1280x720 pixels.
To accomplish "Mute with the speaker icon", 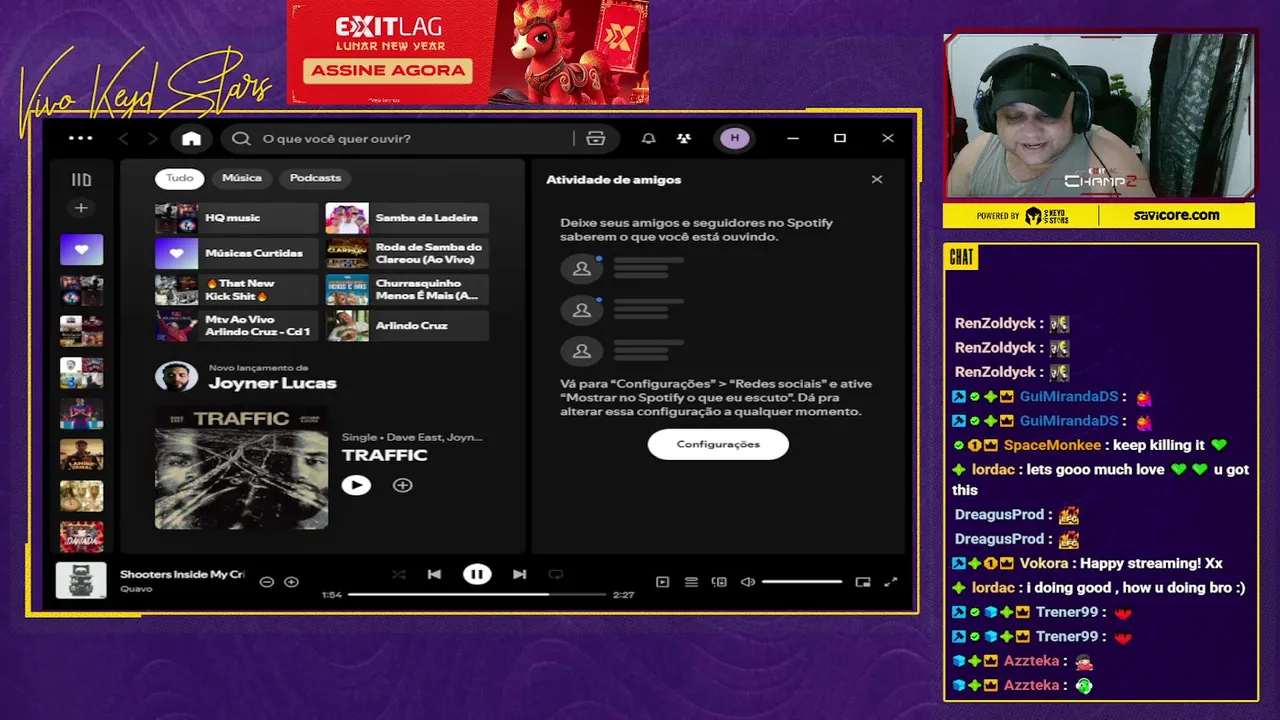I will click(747, 582).
